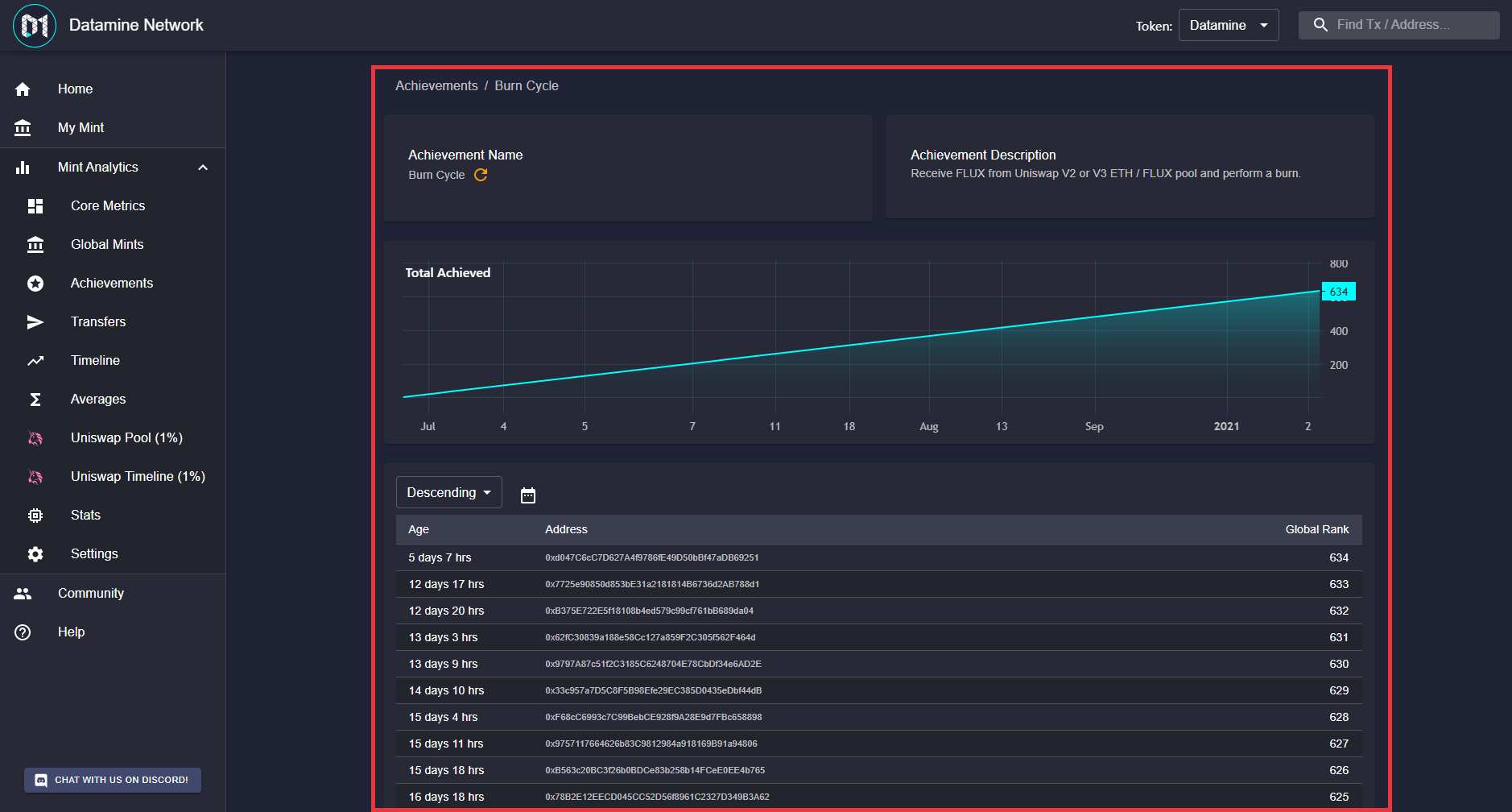
Task: Open the Home menu item
Action: click(113, 89)
